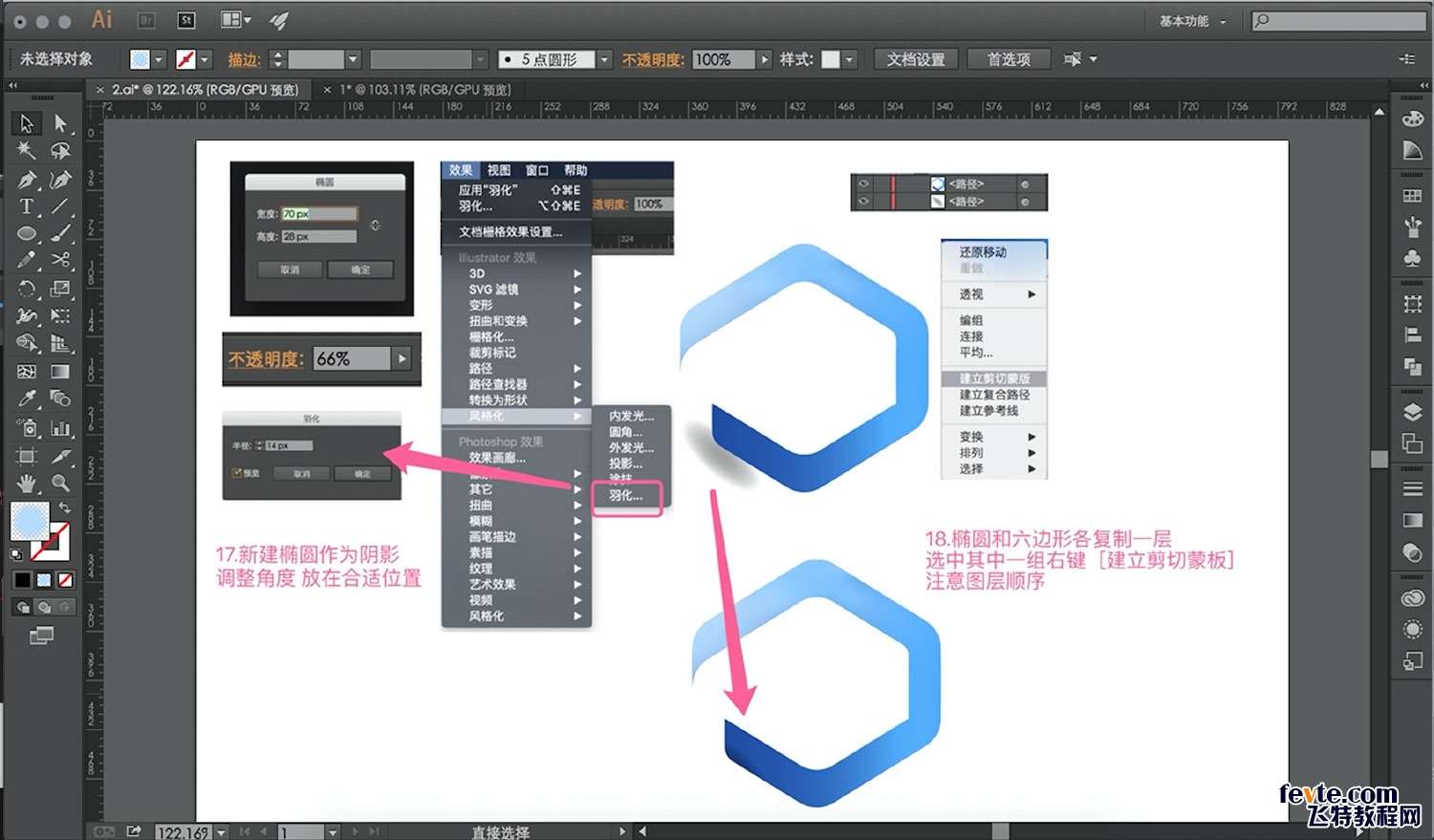The width and height of the screenshot is (1434, 840).
Task: Click the 文档设置 button
Action: click(x=915, y=59)
